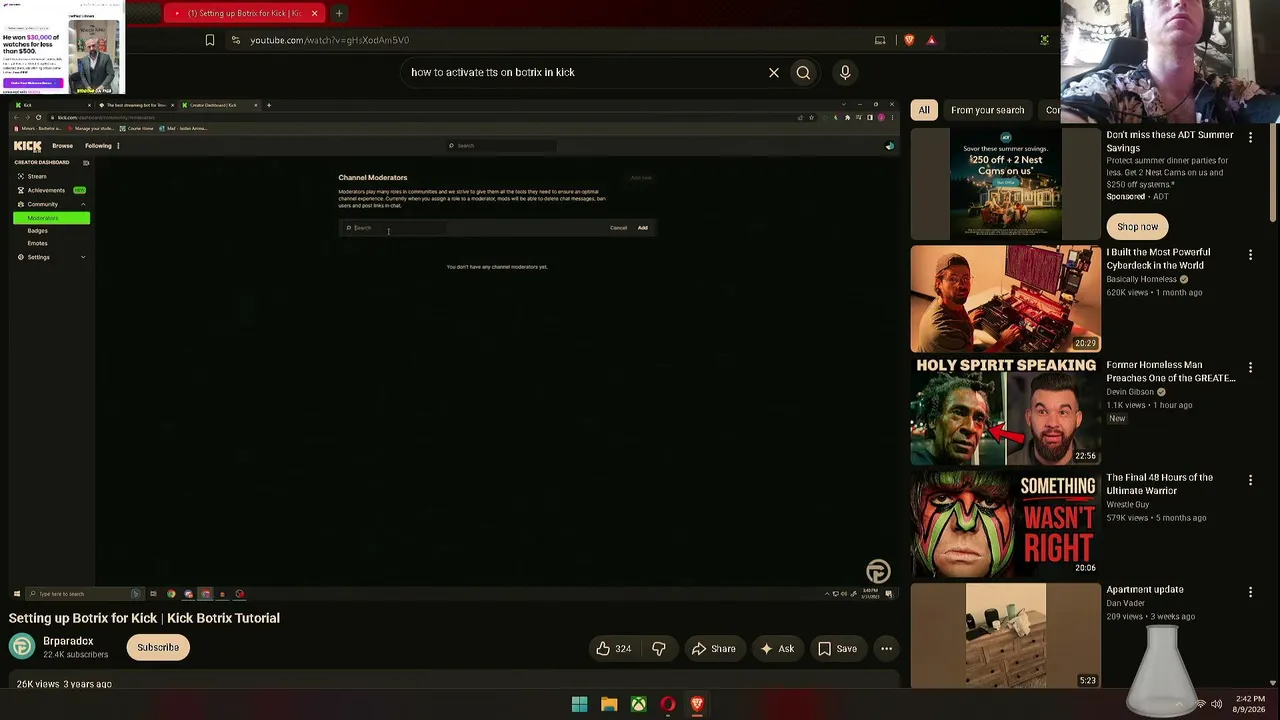Click the YouTube search magnifier button
The height and width of the screenshot is (720, 1280).
pos(803,72)
